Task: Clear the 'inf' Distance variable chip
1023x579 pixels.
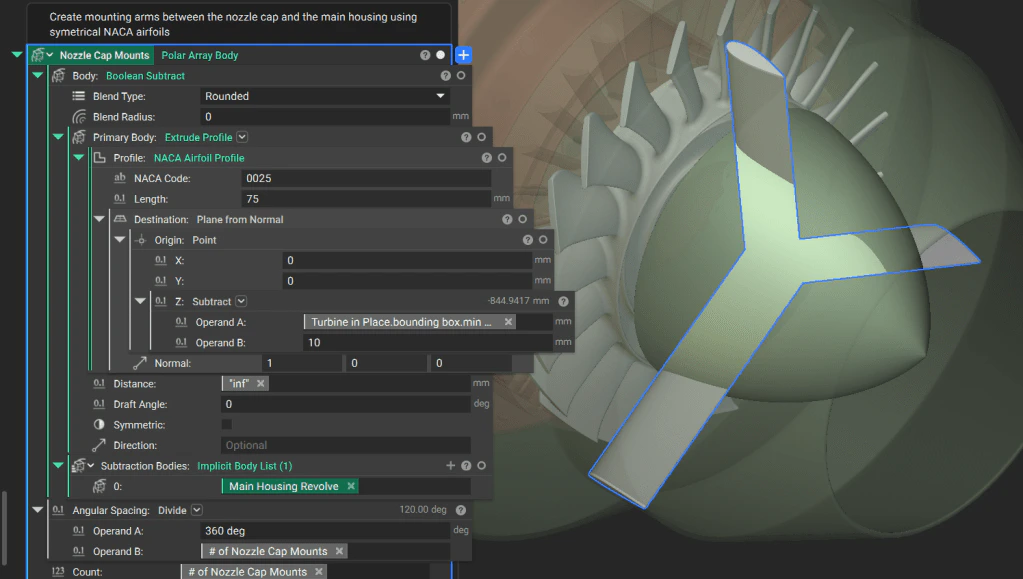Action: (x=260, y=383)
